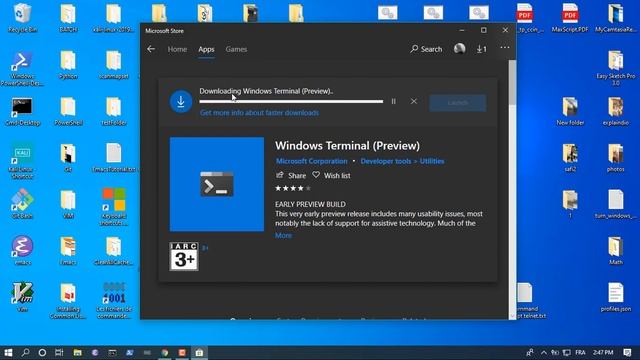The width and height of the screenshot is (640, 360).
Task: Open the Microsoft Corporation publisher link
Action: click(311, 161)
